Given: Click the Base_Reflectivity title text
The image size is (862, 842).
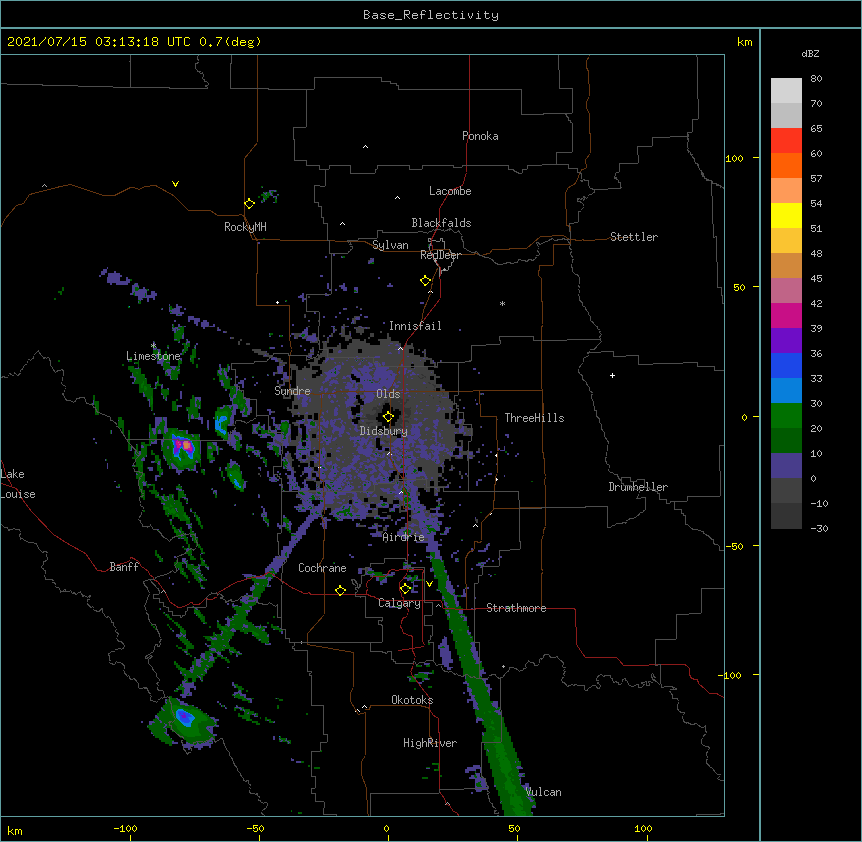Looking at the screenshot, I should (431, 15).
